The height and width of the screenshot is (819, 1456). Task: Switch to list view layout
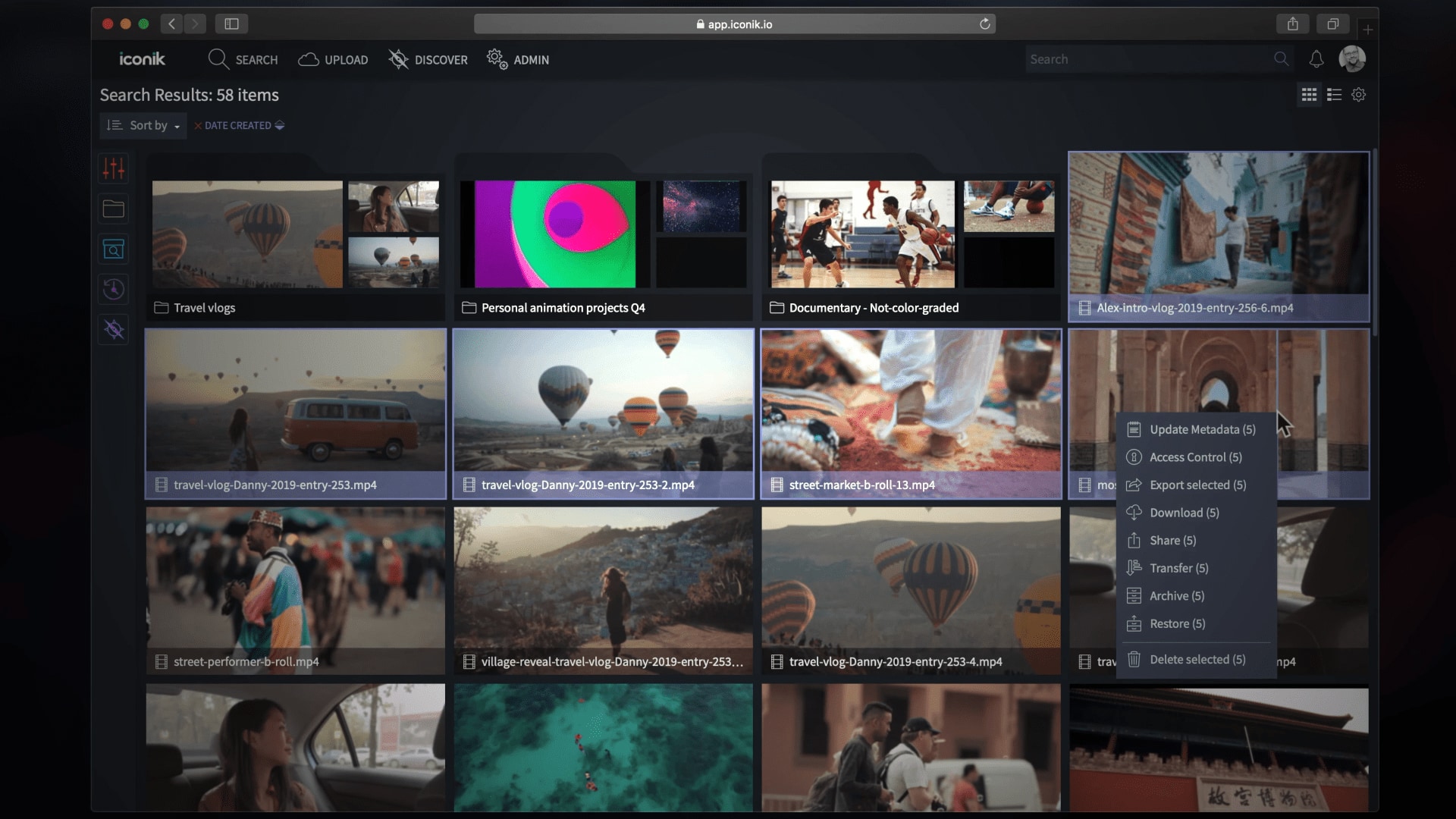1334,95
